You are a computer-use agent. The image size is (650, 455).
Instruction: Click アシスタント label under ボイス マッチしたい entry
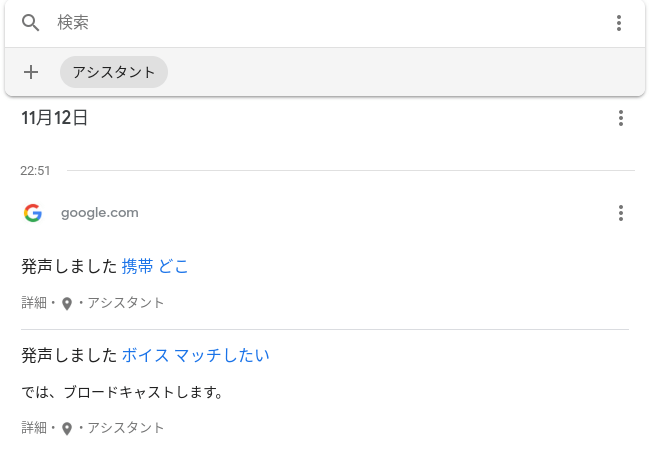pos(126,428)
